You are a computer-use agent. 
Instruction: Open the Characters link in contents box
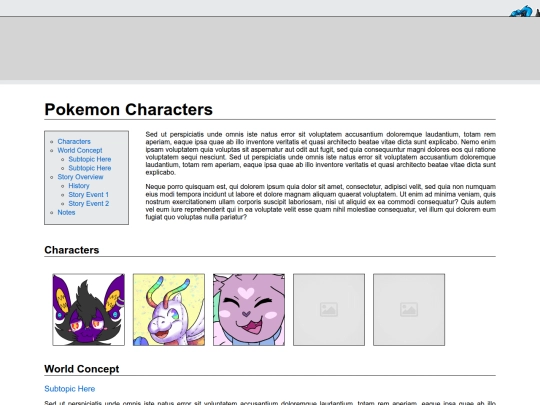click(x=74, y=142)
